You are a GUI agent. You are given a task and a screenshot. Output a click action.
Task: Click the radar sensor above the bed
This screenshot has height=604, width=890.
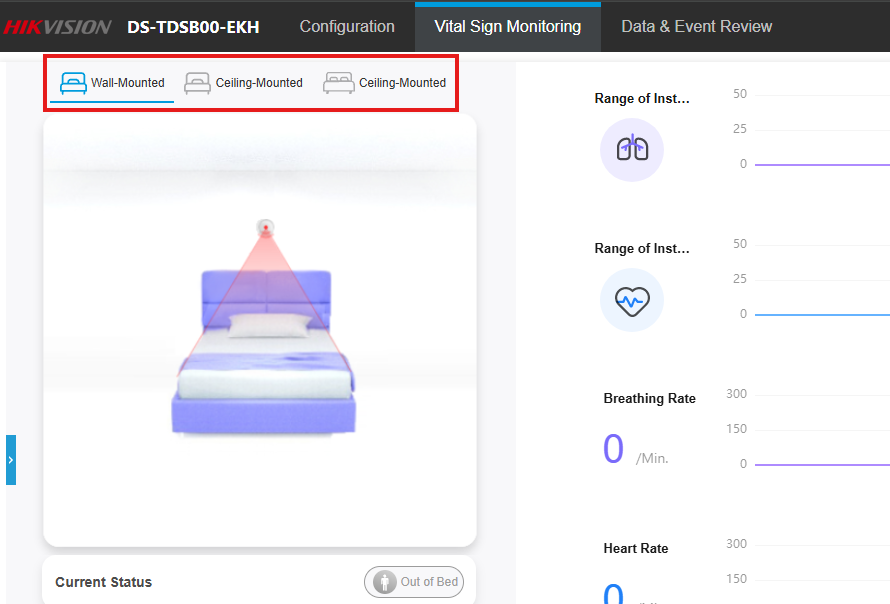pyautogui.click(x=266, y=226)
